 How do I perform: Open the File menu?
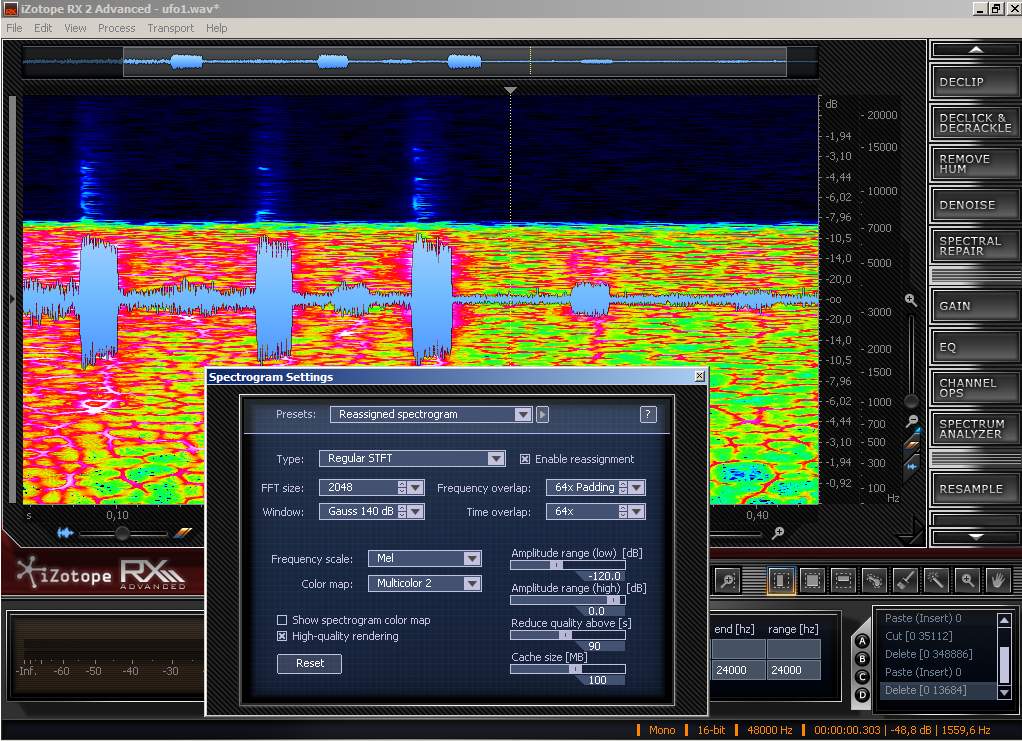(14, 28)
